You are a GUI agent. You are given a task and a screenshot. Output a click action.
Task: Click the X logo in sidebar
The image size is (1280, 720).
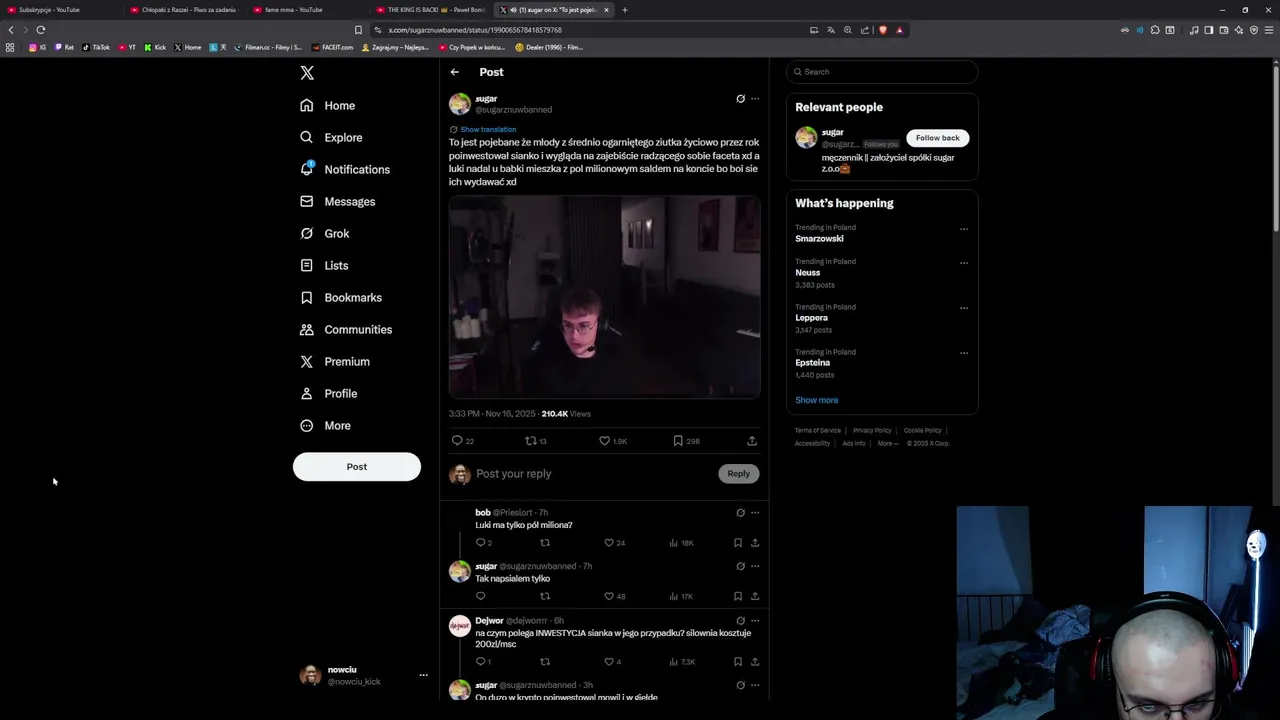[307, 73]
